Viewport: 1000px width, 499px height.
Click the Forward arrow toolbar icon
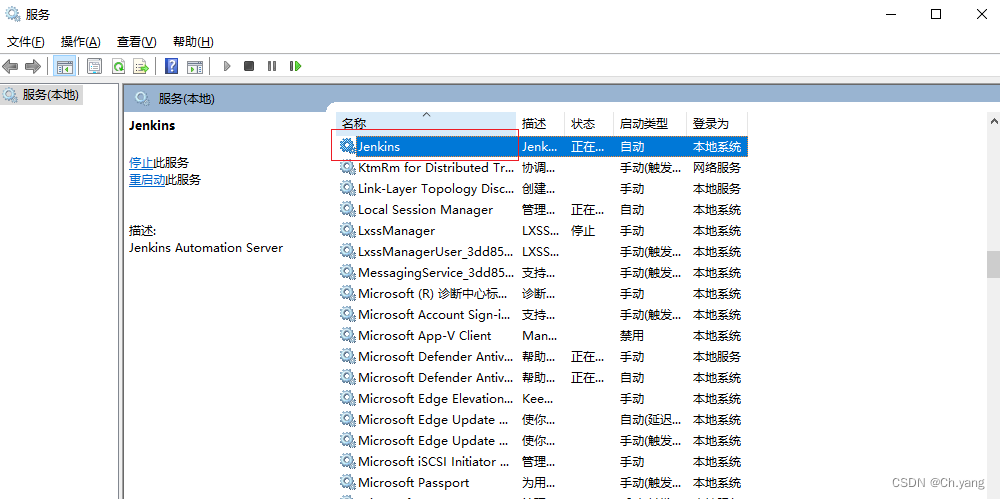(x=33, y=66)
